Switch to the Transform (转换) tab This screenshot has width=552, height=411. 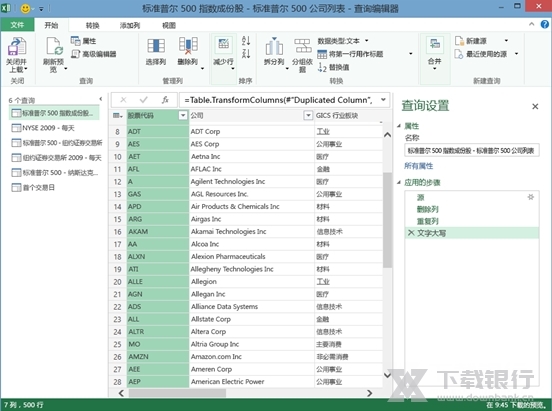[x=93, y=25]
